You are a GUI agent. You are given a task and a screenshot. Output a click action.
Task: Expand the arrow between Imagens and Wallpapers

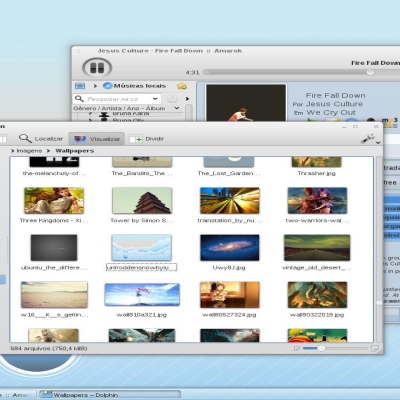point(48,151)
